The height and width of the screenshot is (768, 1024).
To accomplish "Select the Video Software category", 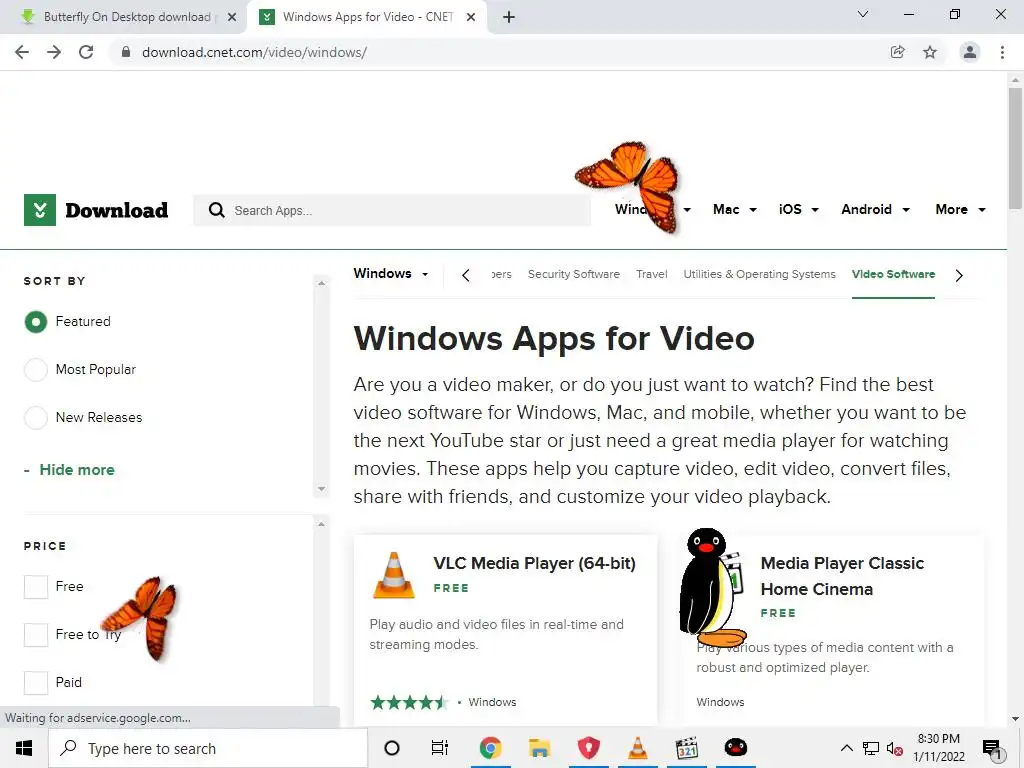I will click(893, 274).
